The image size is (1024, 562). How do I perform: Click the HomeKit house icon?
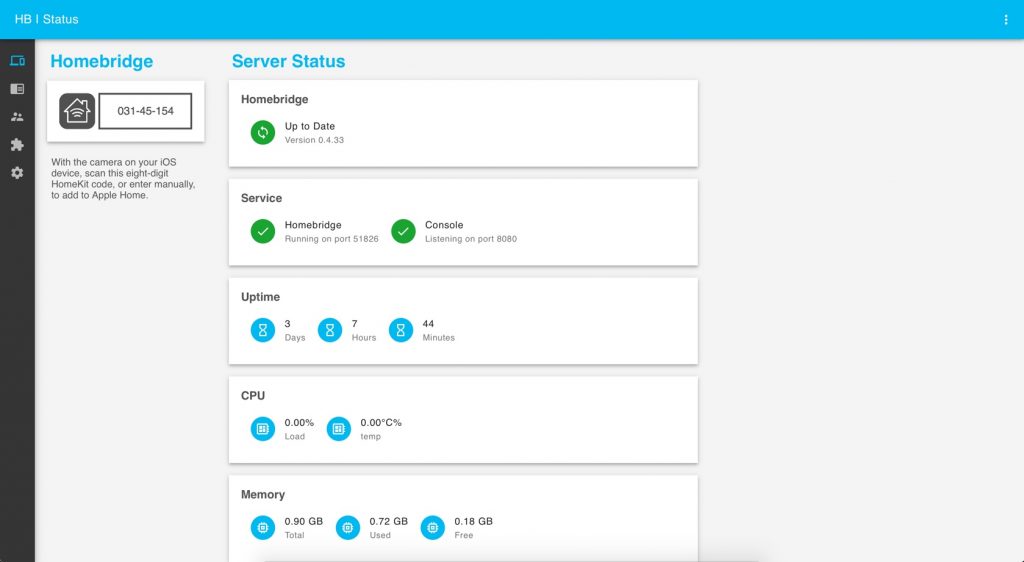coord(77,111)
